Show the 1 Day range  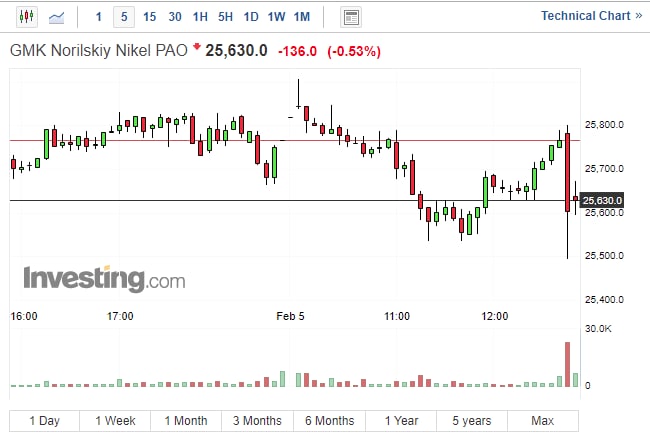pos(44,421)
